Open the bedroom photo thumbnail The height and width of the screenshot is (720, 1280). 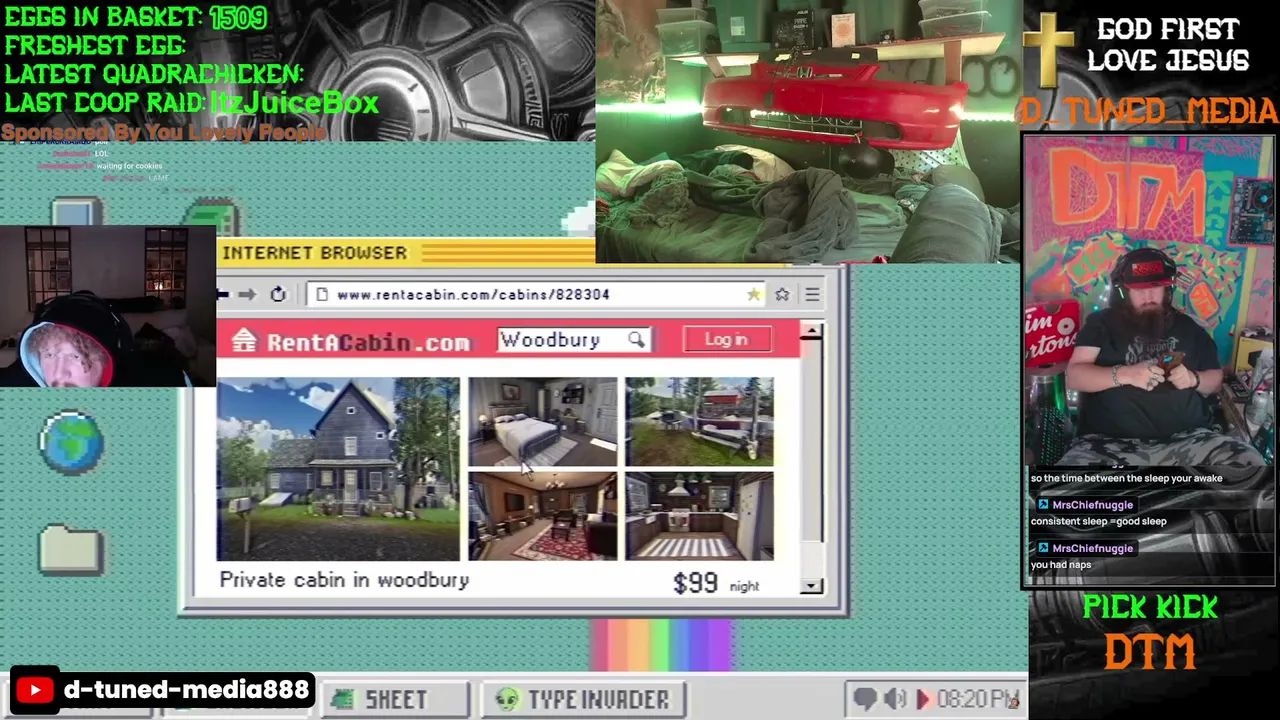[543, 421]
